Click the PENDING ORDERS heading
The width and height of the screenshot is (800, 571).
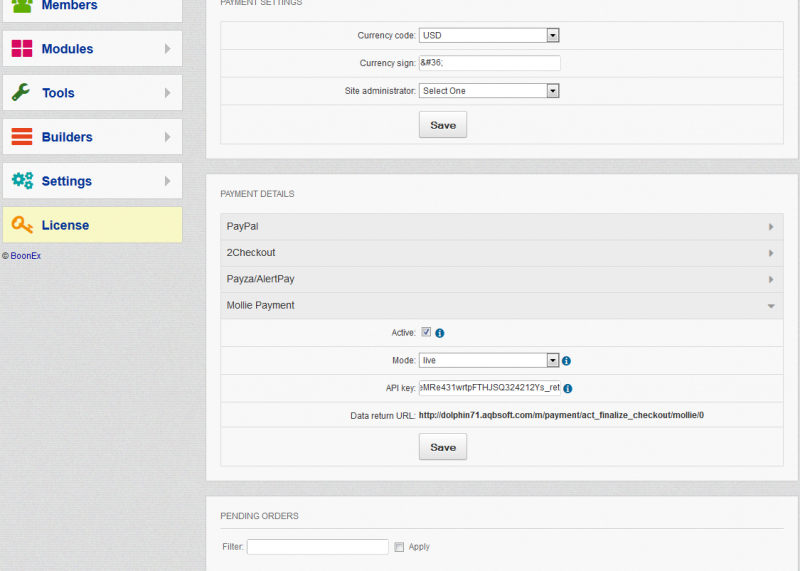[x=259, y=516]
